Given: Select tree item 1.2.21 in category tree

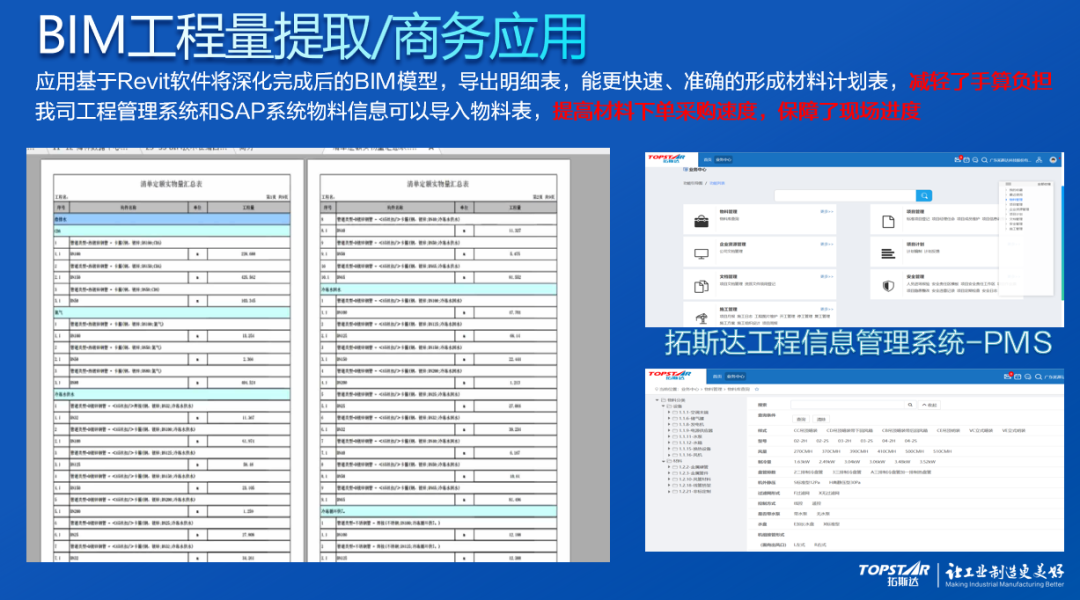Looking at the screenshot, I should coord(692,491).
